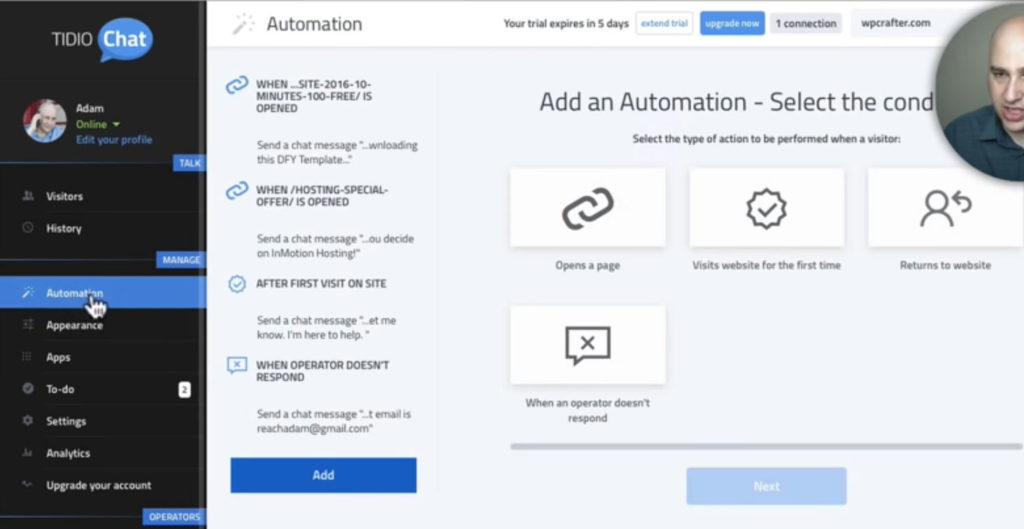Click the no-response chat list icon
Viewport: 1024px width, 529px height.
237,364
